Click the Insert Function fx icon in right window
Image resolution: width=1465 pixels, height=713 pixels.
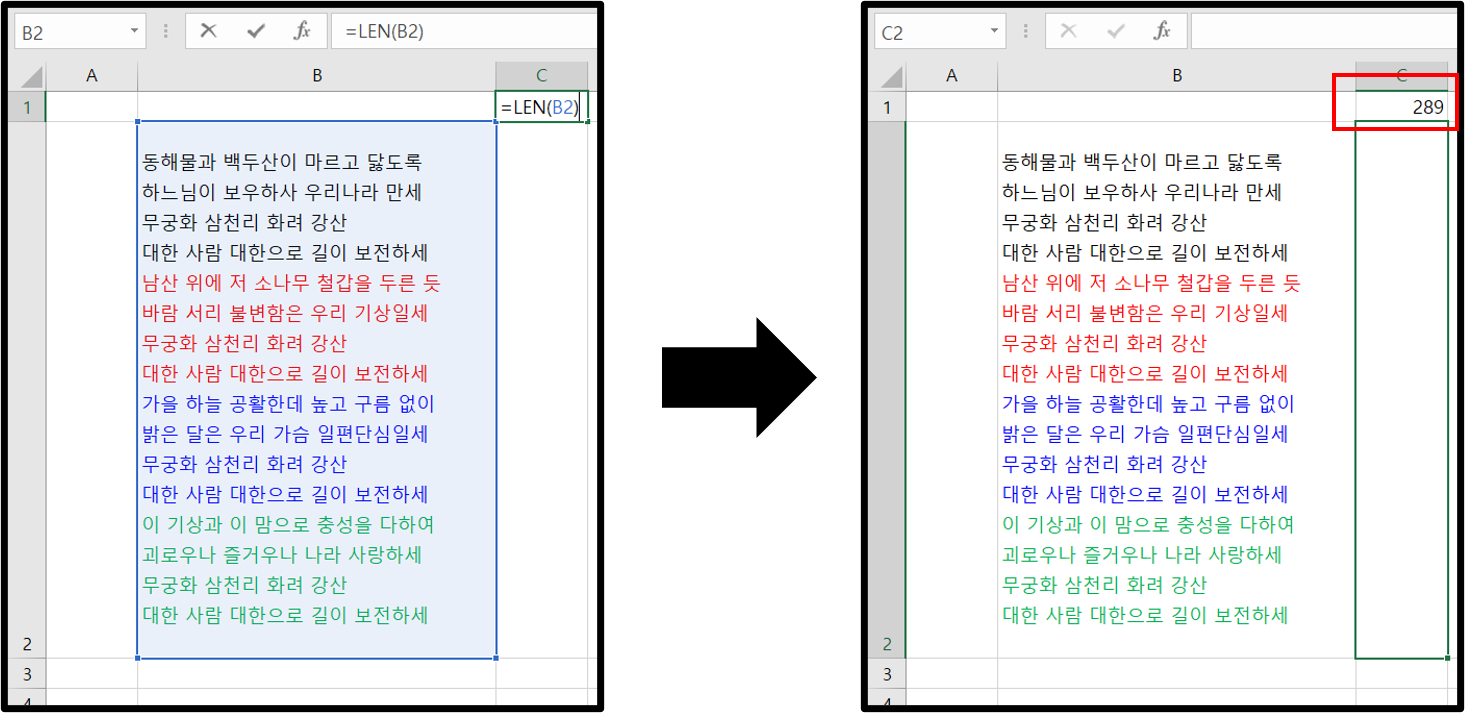(x=1162, y=31)
